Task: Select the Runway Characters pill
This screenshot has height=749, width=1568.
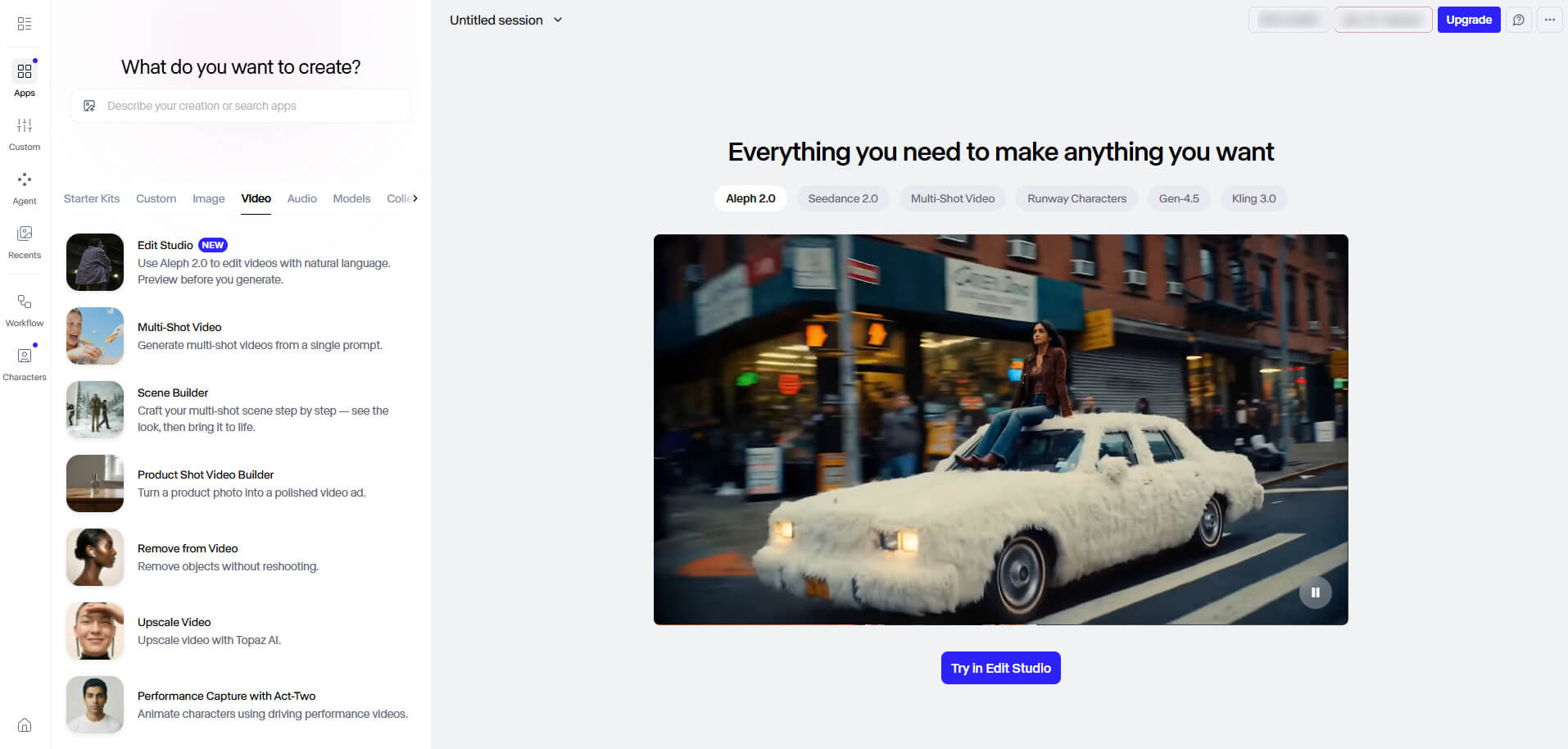Action: pos(1076,198)
